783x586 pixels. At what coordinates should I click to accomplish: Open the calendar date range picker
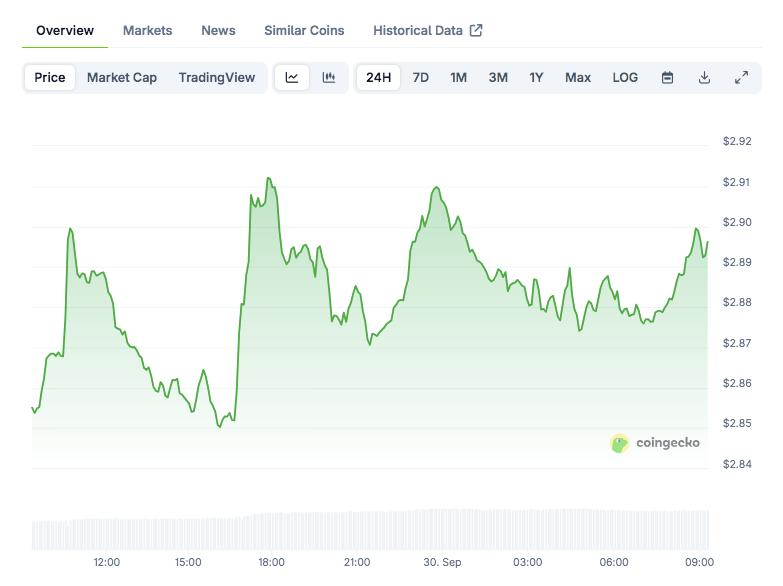click(668, 78)
